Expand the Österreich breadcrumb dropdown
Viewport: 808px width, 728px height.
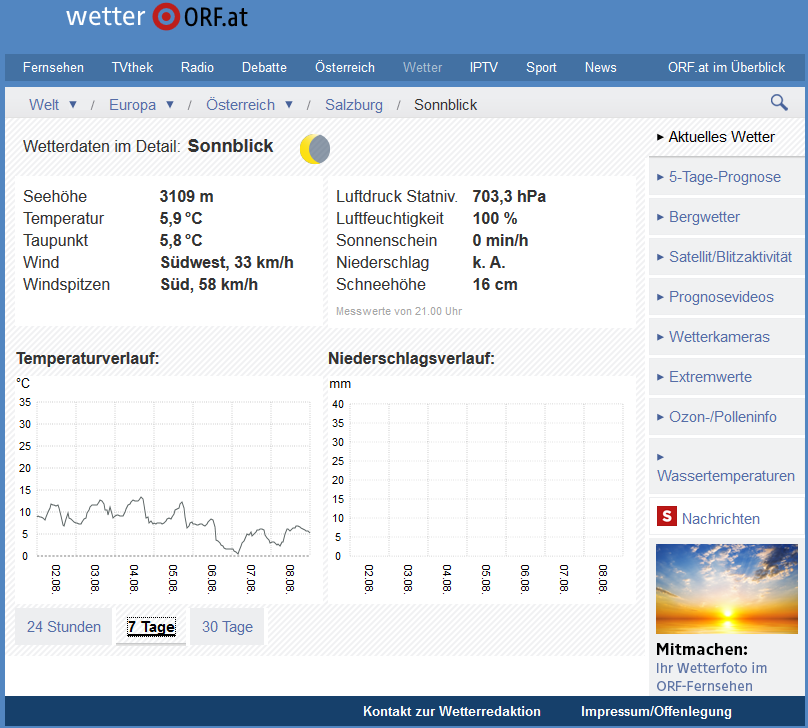(289, 104)
